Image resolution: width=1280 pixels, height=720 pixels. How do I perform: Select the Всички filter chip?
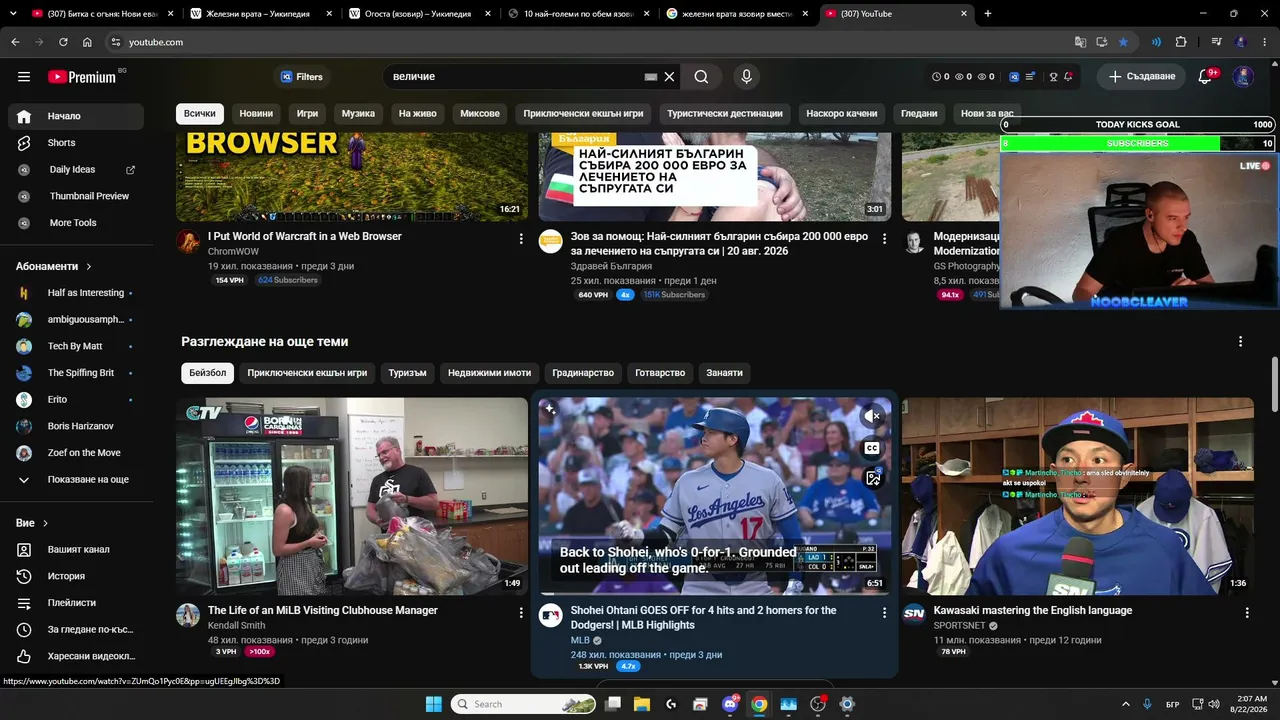pyautogui.click(x=199, y=114)
